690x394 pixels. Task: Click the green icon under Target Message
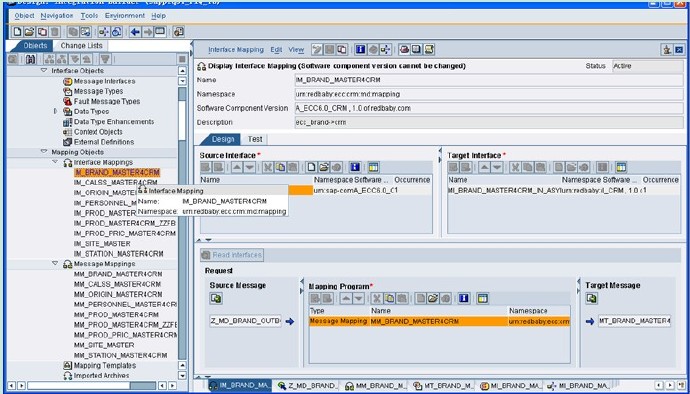click(592, 298)
